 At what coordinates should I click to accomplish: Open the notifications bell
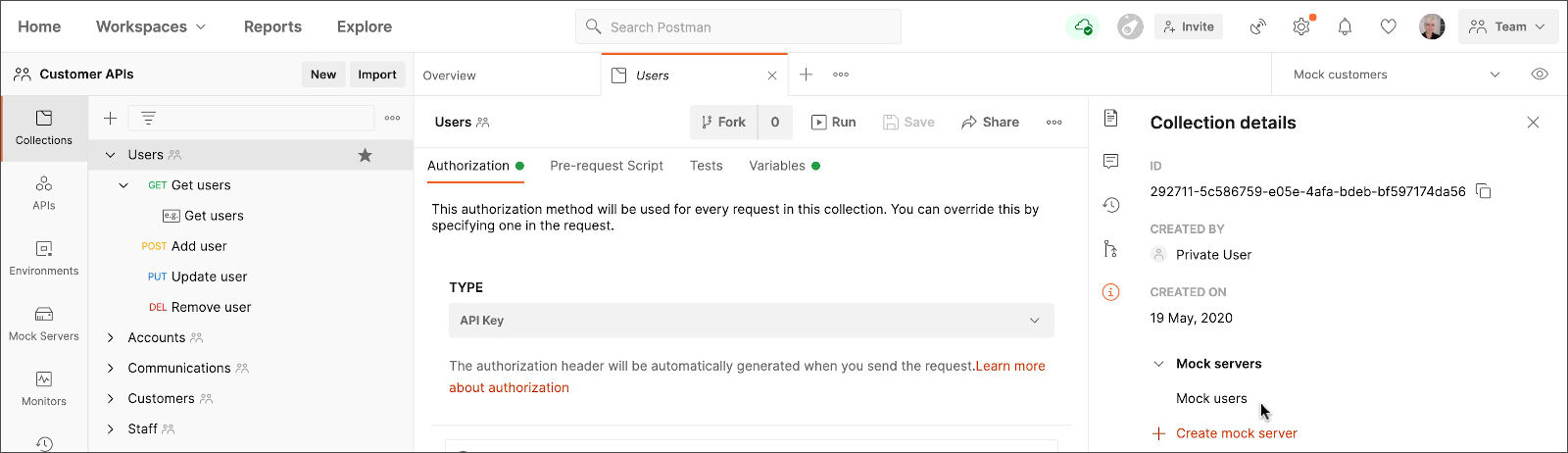[1345, 26]
